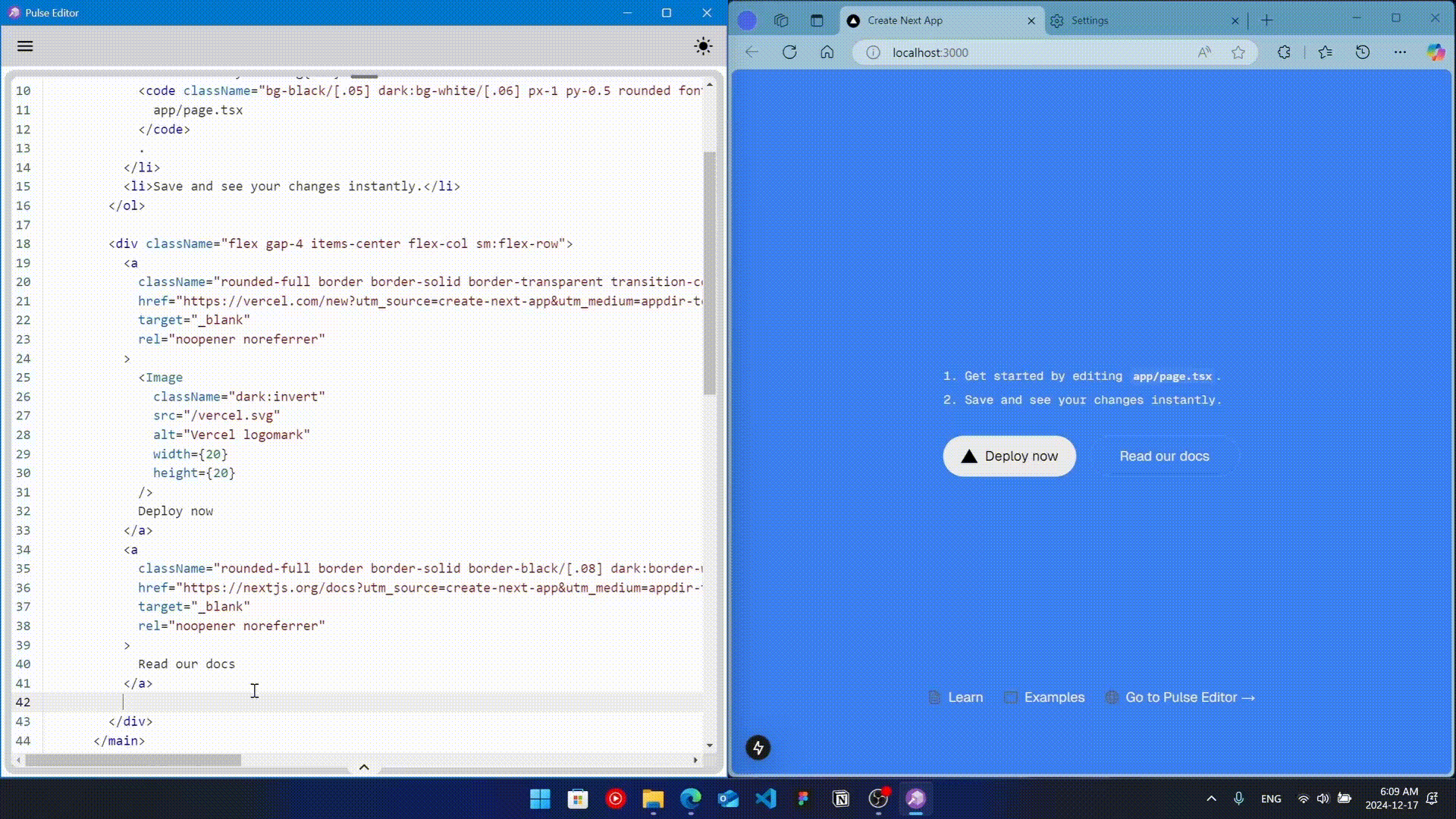Select the Create Next App tab
1456x819 pixels.
[933, 20]
